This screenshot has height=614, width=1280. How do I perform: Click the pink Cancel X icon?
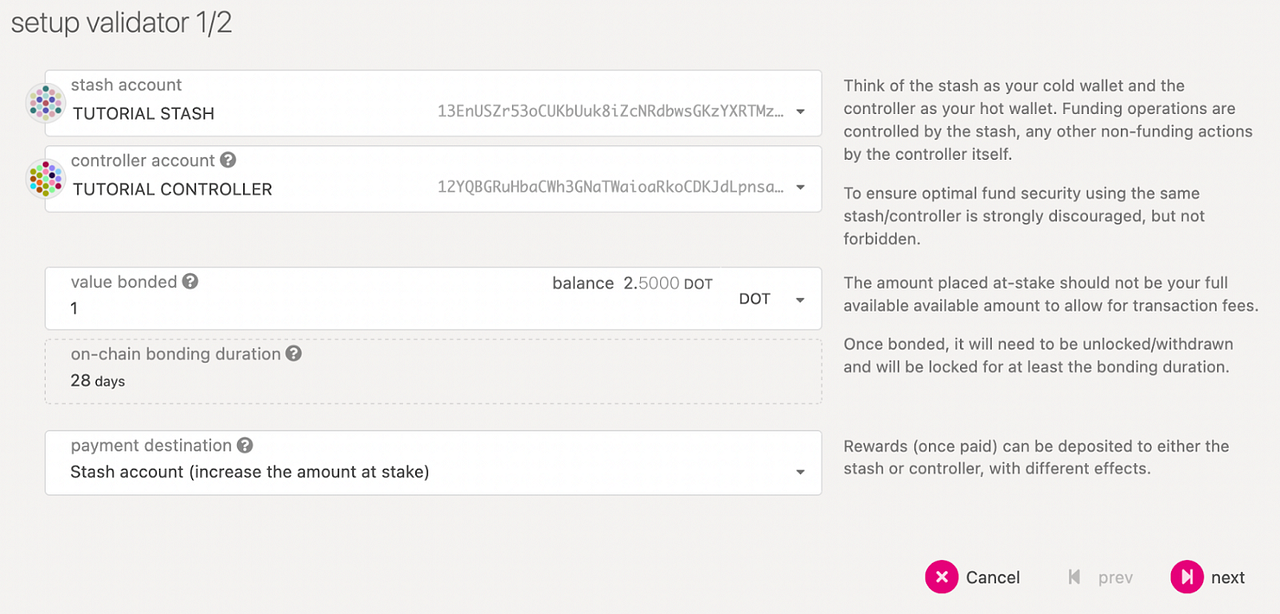coord(942,577)
